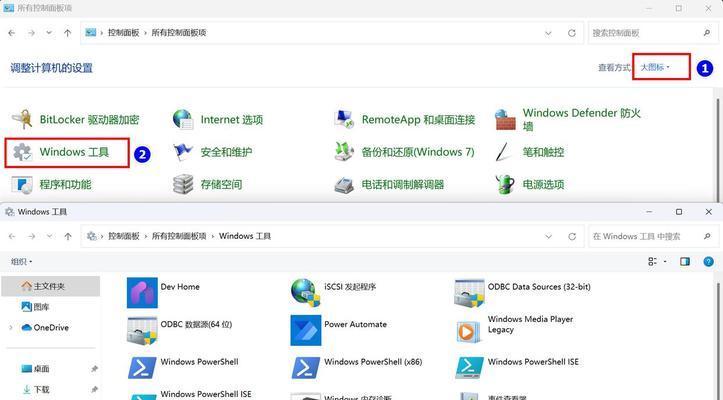The height and width of the screenshot is (400, 723).
Task: Launch Windows PowerShell (x86) icon
Action: click(x=305, y=368)
